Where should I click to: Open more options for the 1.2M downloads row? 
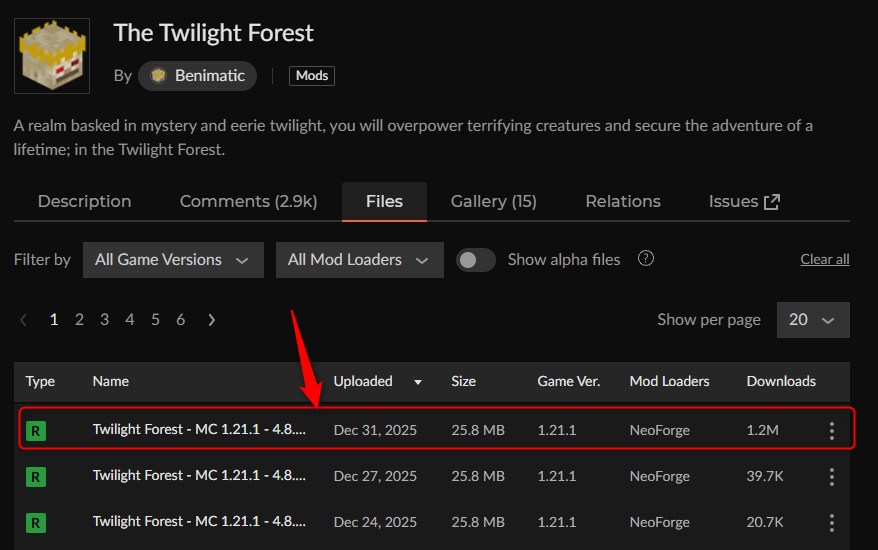pos(832,431)
